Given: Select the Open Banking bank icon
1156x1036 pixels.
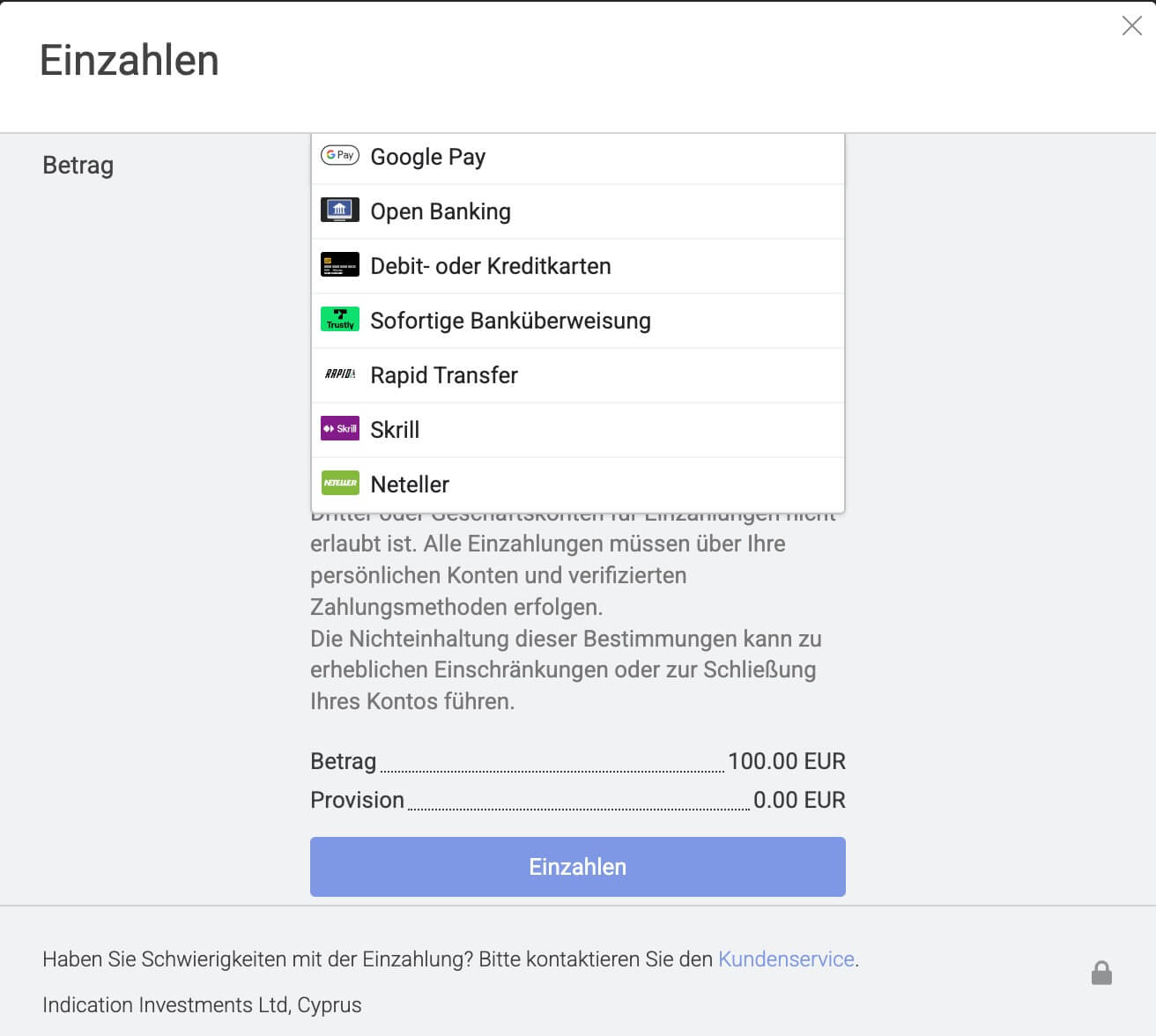Looking at the screenshot, I should click(x=339, y=210).
